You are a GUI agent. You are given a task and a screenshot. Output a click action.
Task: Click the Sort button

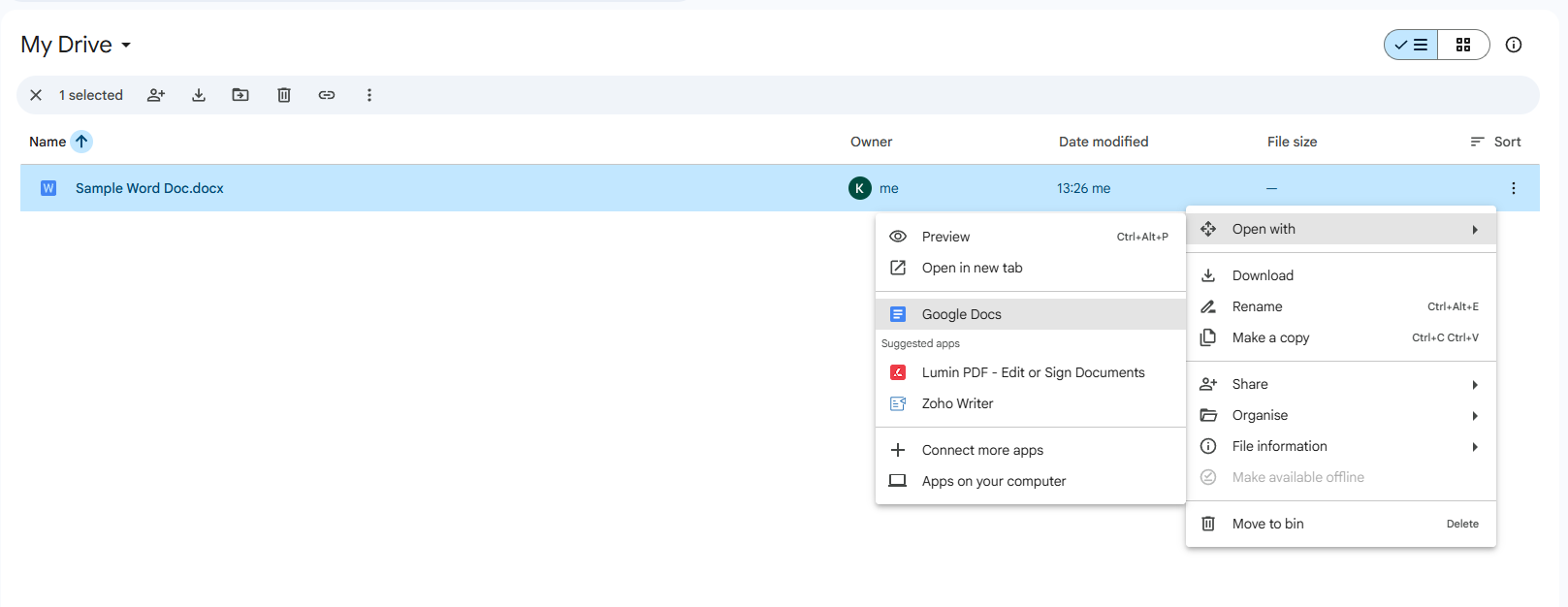coord(1496,142)
